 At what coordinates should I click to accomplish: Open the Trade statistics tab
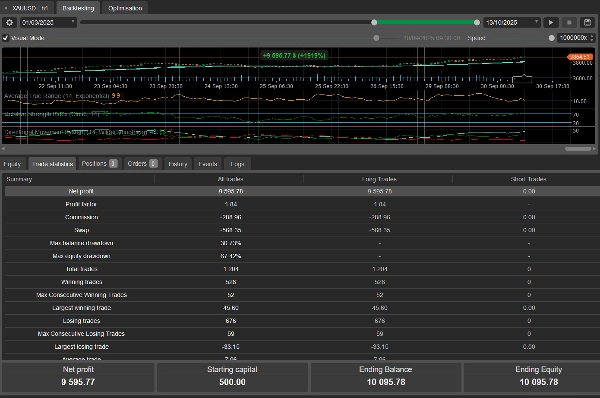click(x=52, y=164)
